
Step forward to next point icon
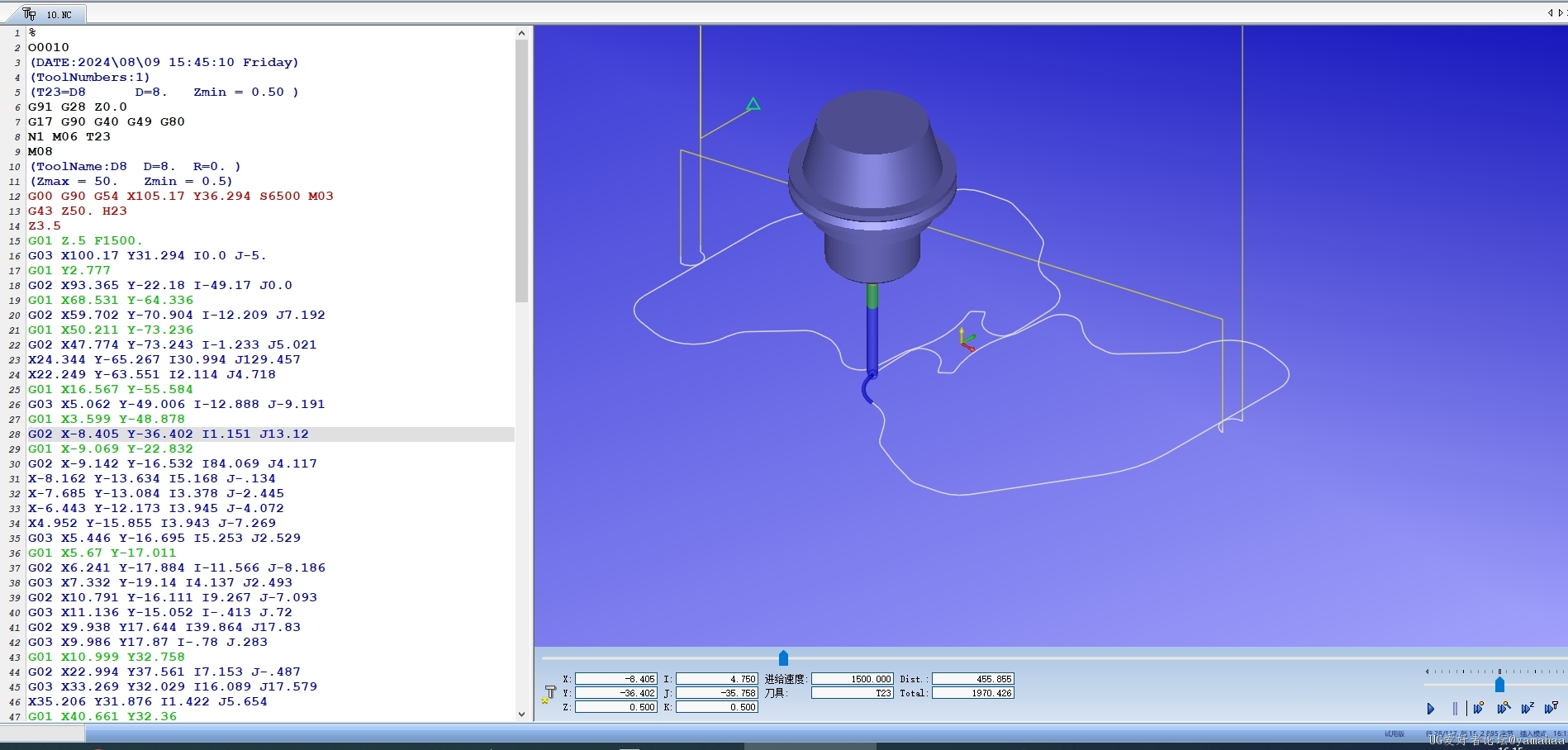point(1479,708)
